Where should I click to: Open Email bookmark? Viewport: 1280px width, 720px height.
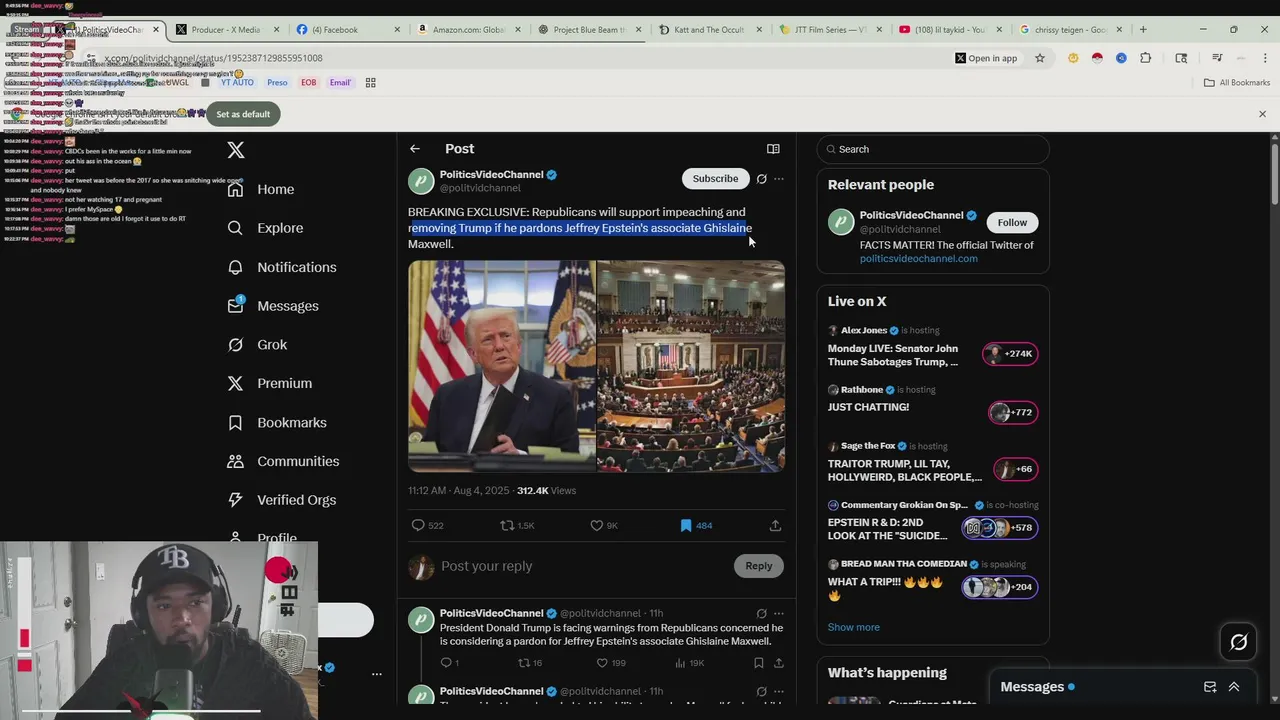click(340, 82)
